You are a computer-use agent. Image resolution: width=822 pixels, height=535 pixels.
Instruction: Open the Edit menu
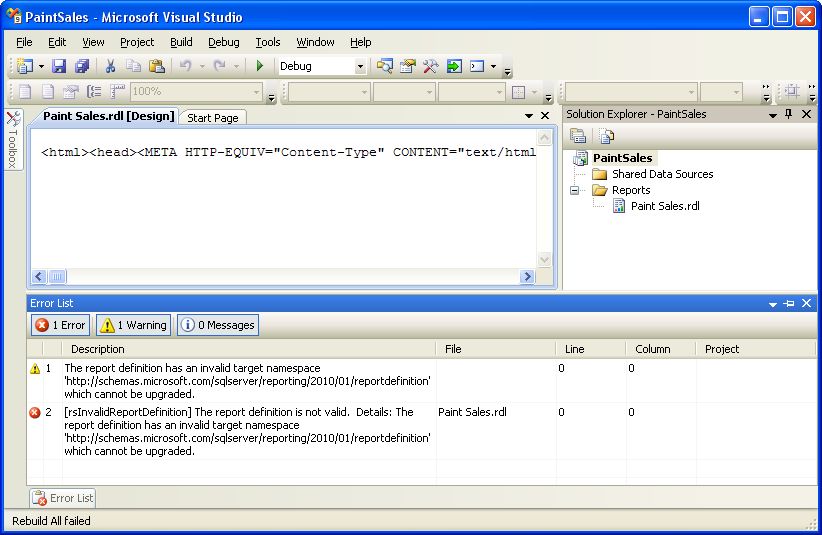57,42
